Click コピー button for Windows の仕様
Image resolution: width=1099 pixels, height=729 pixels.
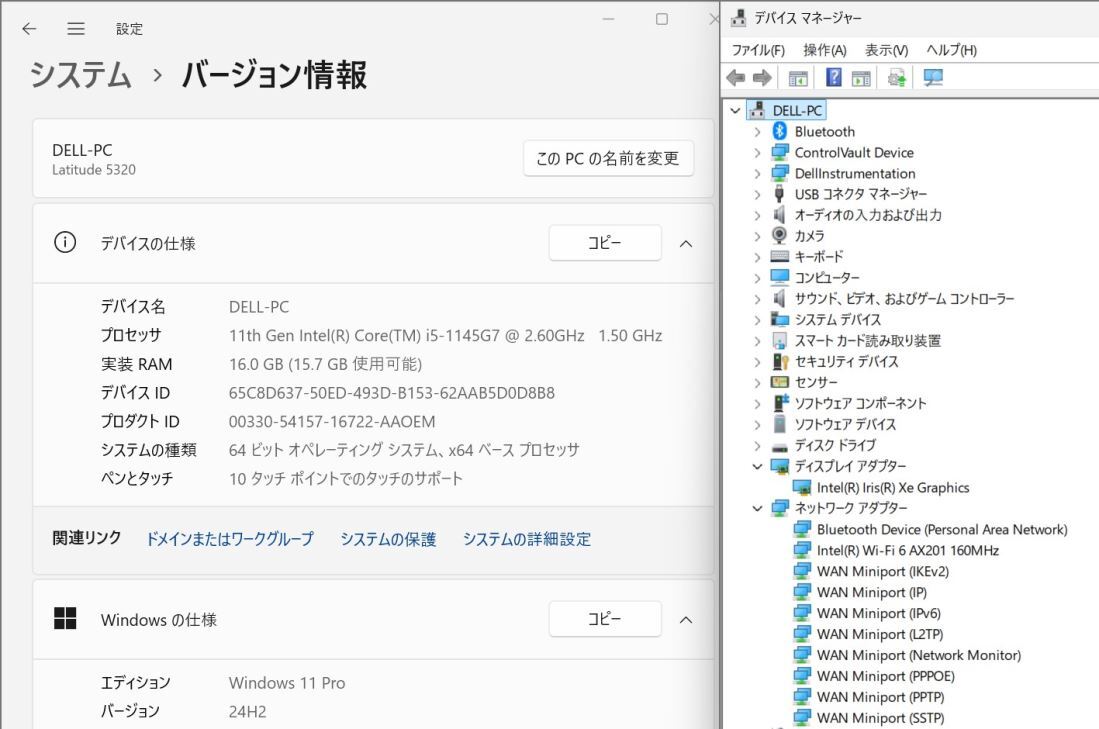[x=605, y=619]
